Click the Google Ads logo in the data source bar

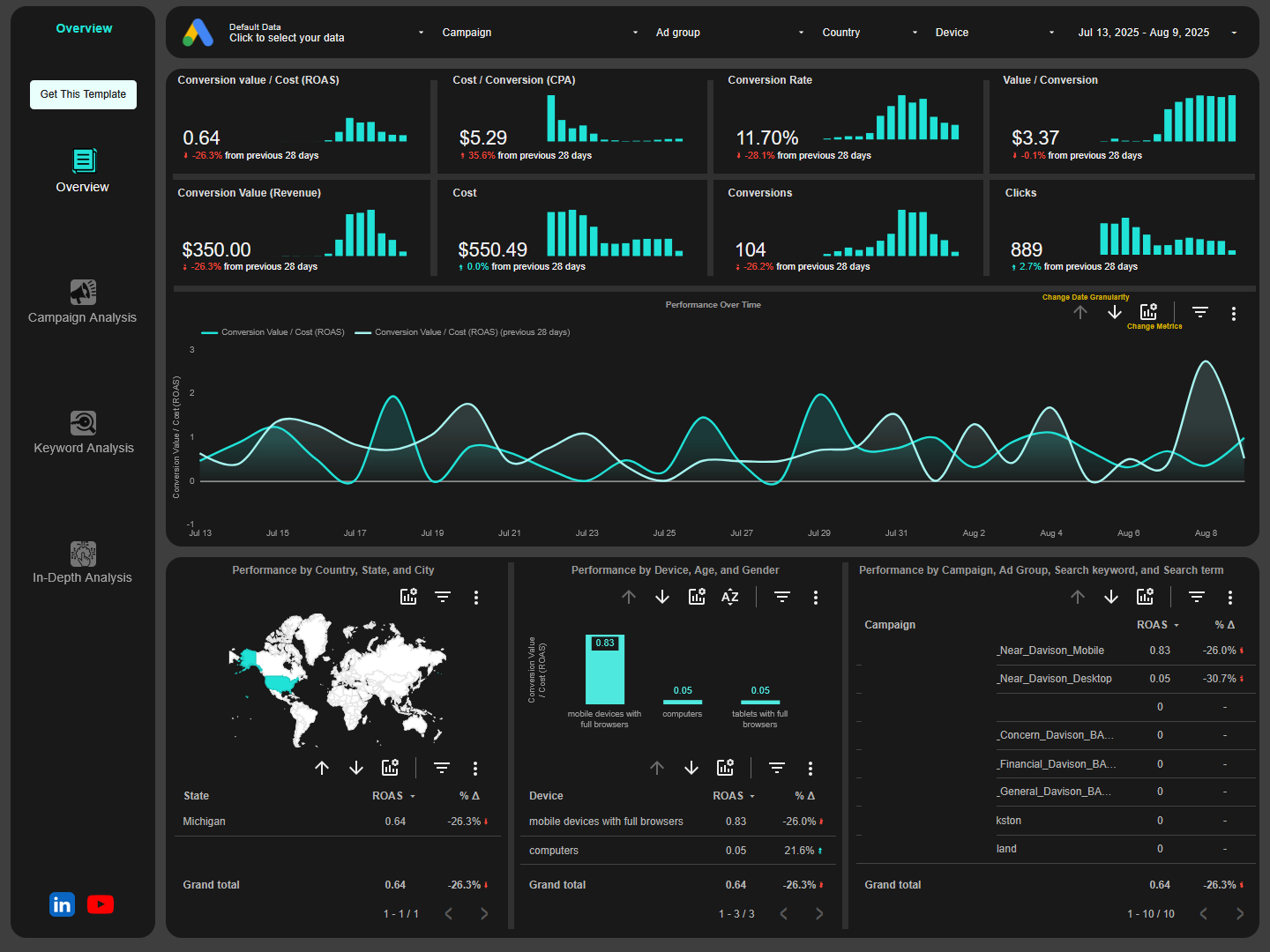(197, 33)
